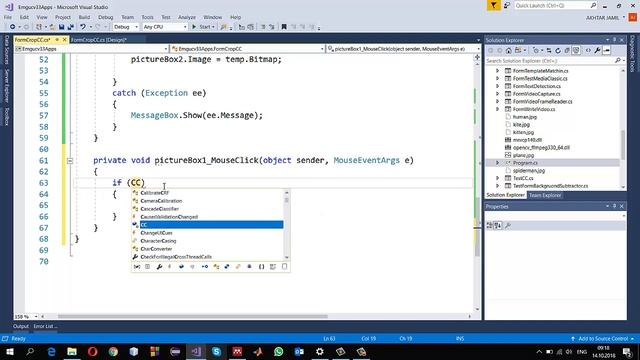640x360 pixels.
Task: Click the Windows Start button
Action: pyautogui.click(x=9, y=351)
